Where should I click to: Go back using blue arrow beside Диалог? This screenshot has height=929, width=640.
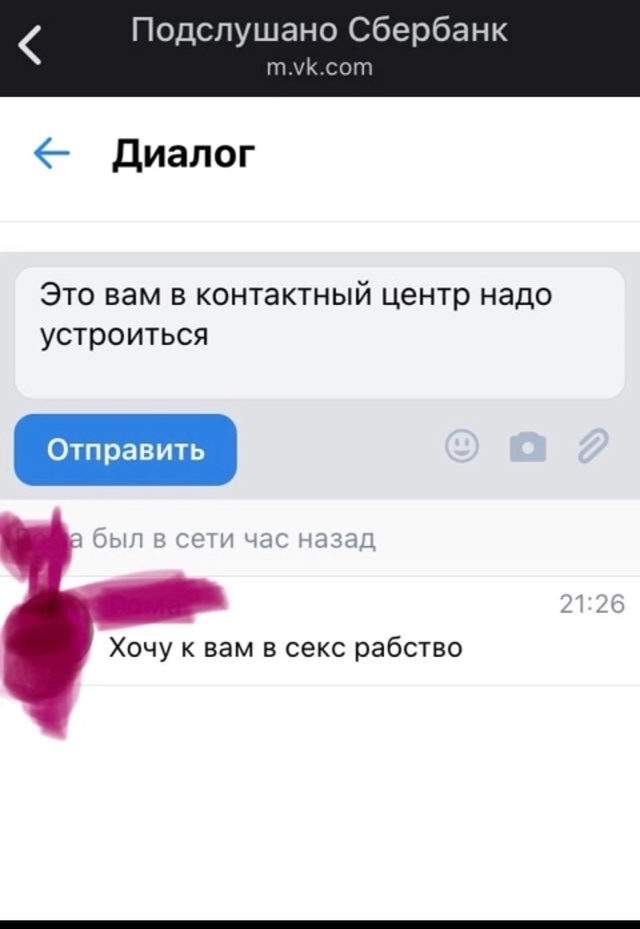pyautogui.click(x=52, y=153)
